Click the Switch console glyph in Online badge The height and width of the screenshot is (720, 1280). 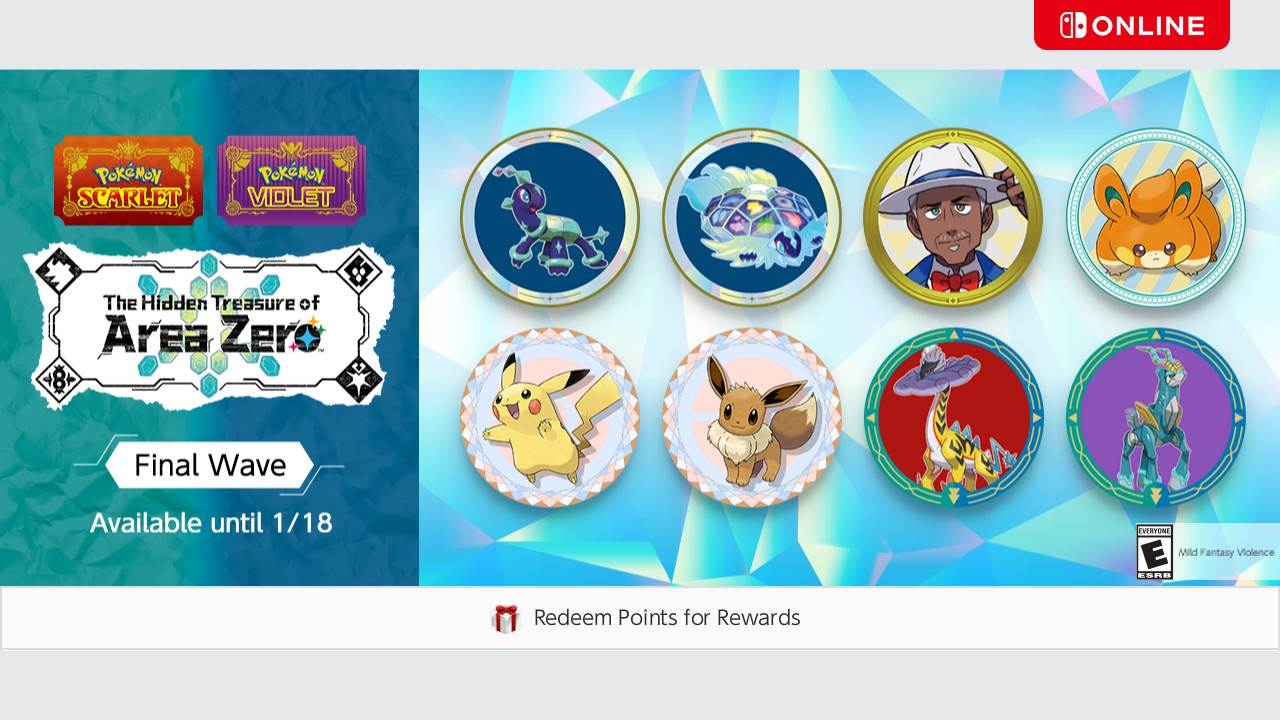coord(1073,25)
